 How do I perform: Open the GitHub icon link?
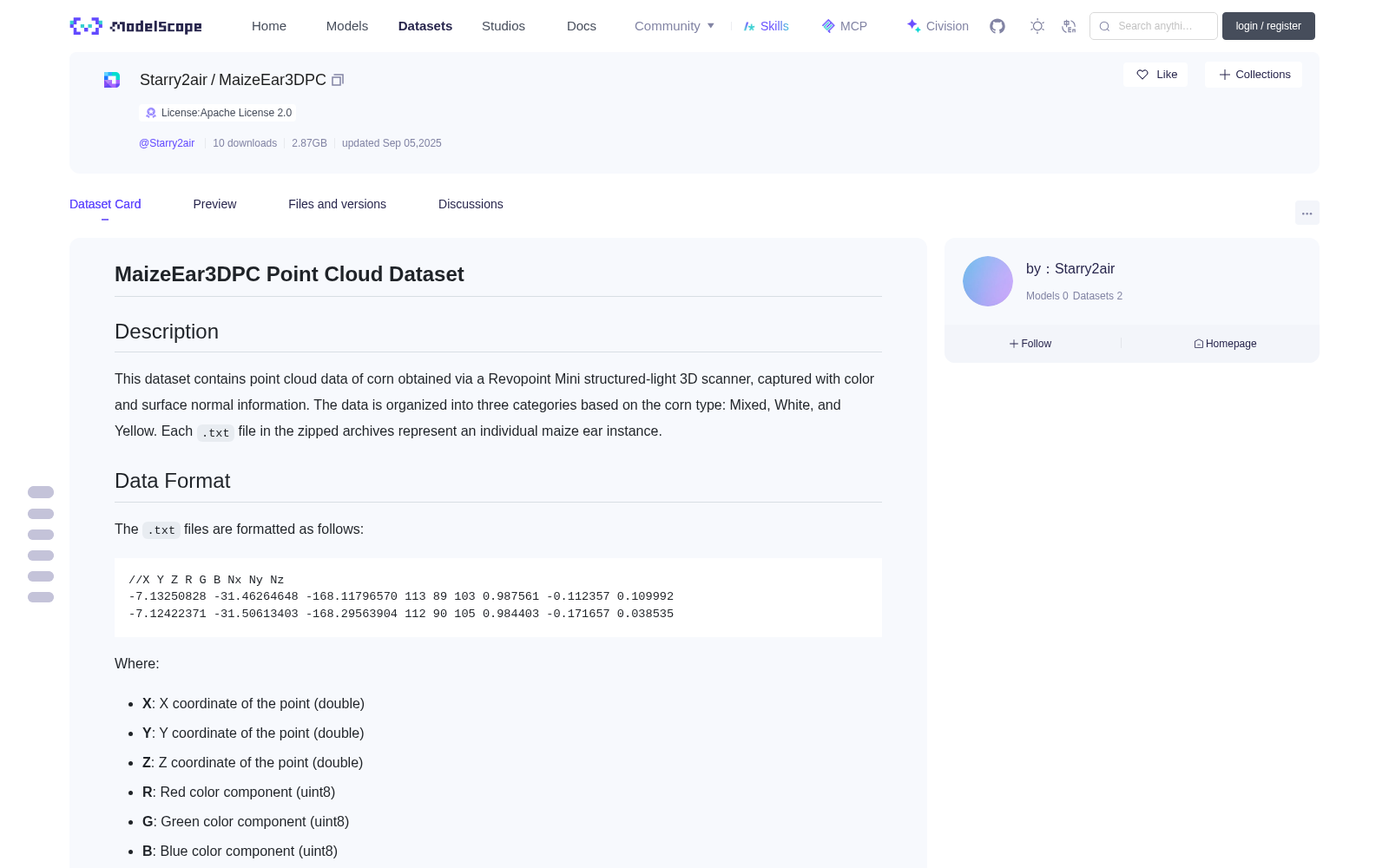coord(997,26)
